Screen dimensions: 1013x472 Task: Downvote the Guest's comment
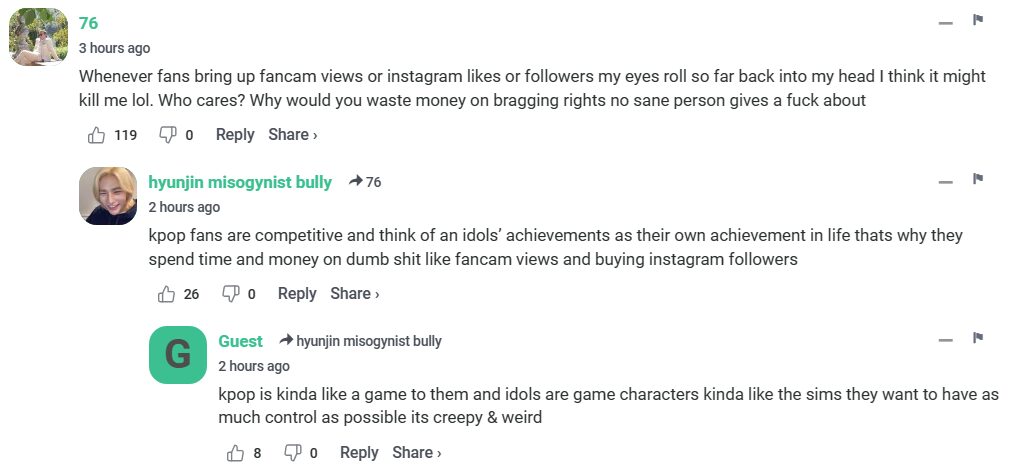click(x=293, y=453)
